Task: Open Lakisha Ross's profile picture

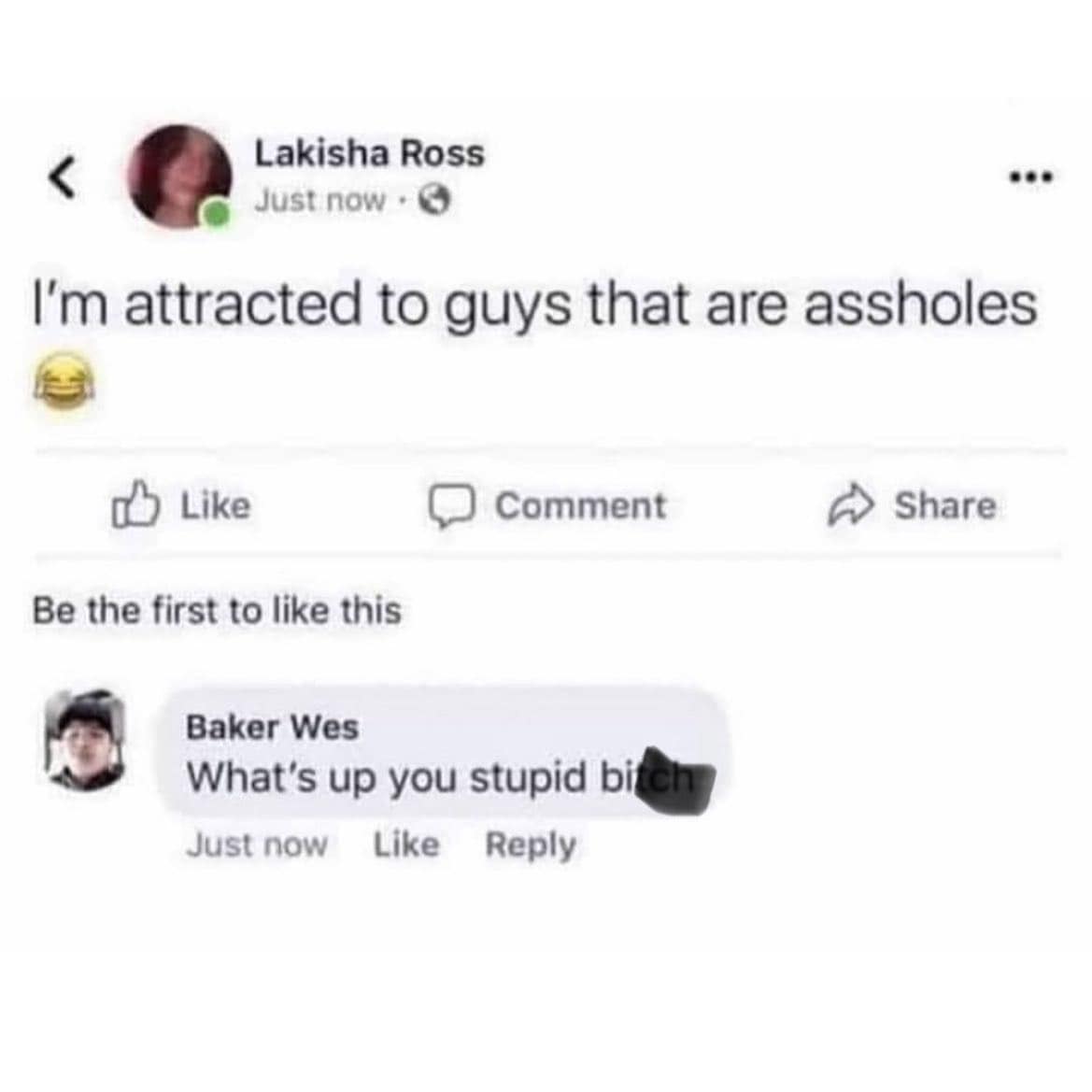Action: tap(180, 177)
